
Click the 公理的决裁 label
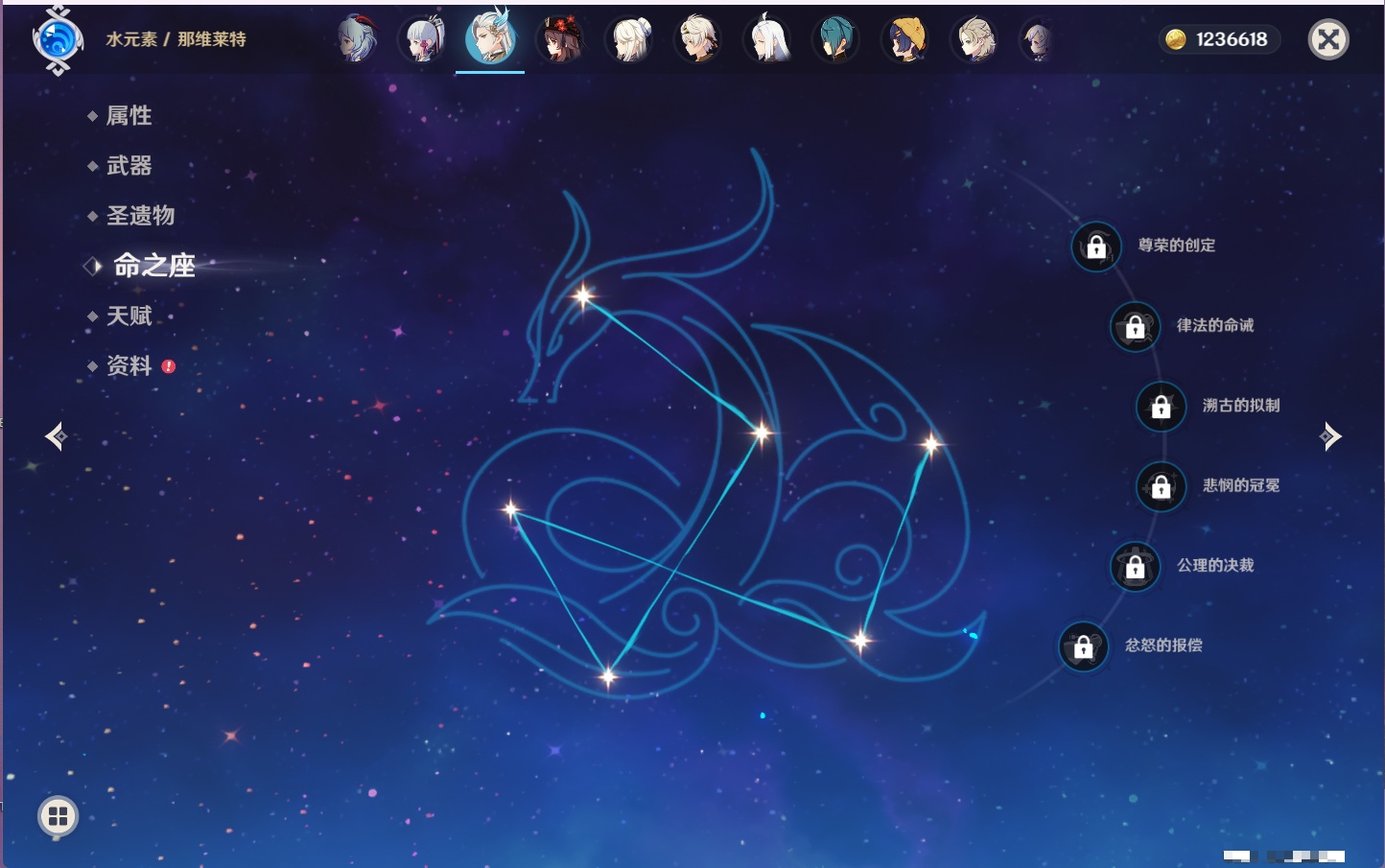pos(1215,565)
